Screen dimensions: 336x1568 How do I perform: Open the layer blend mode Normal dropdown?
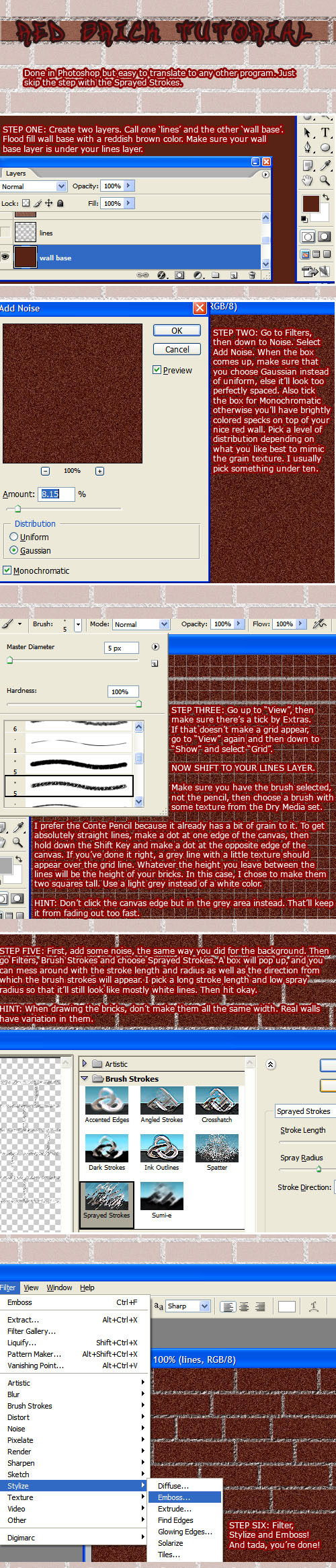click(34, 186)
